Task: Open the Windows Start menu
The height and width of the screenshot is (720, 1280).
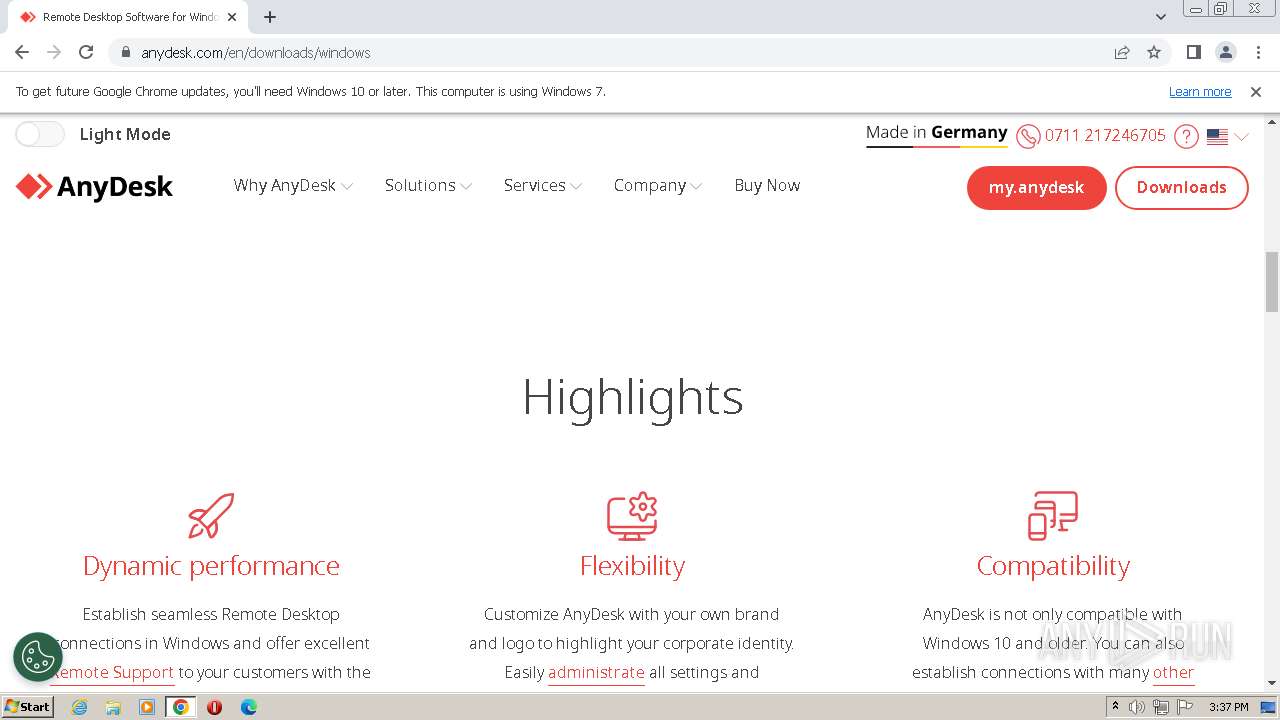Action: coord(28,707)
